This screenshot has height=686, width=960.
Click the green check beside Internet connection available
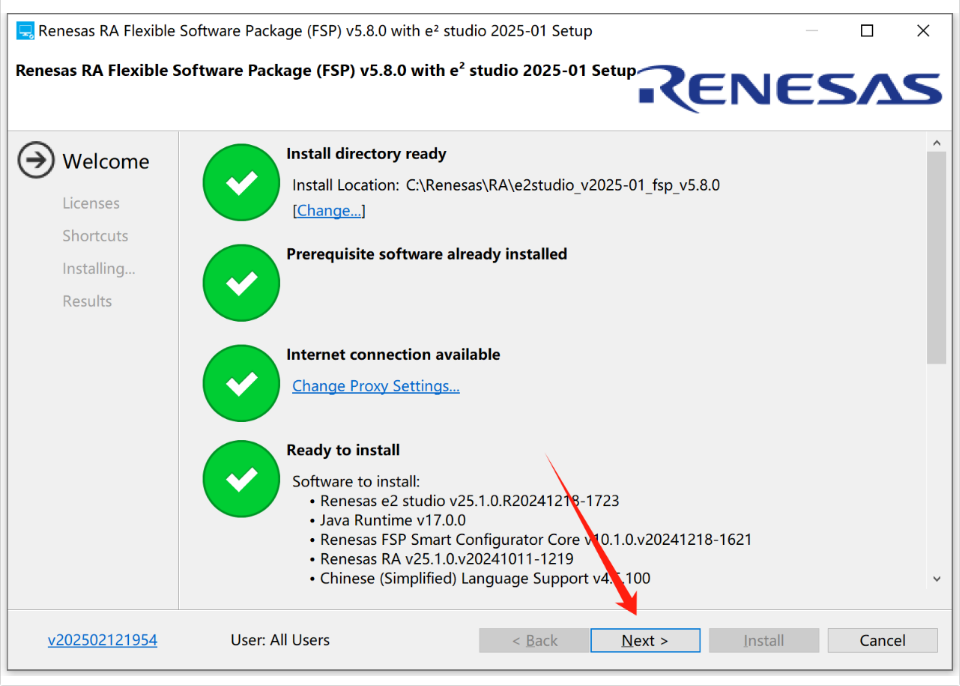241,383
